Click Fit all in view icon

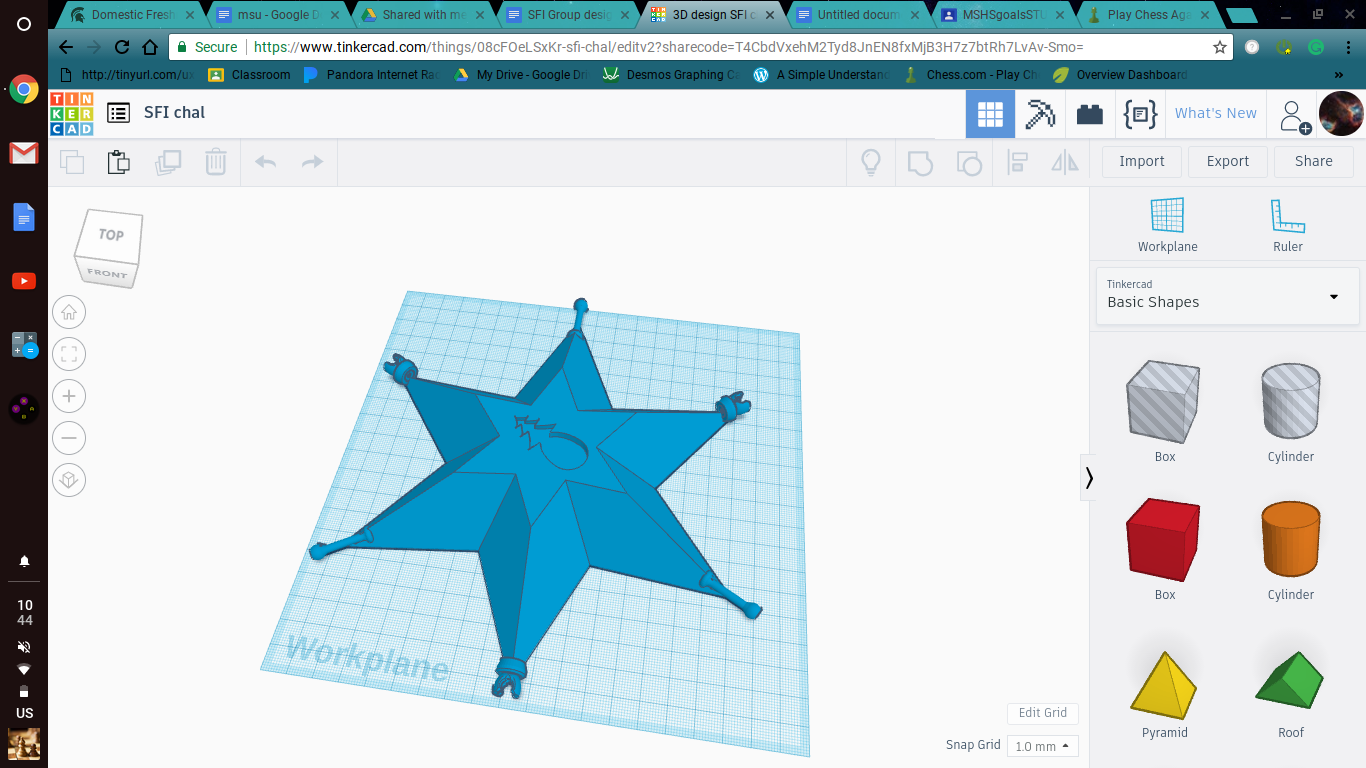69,354
